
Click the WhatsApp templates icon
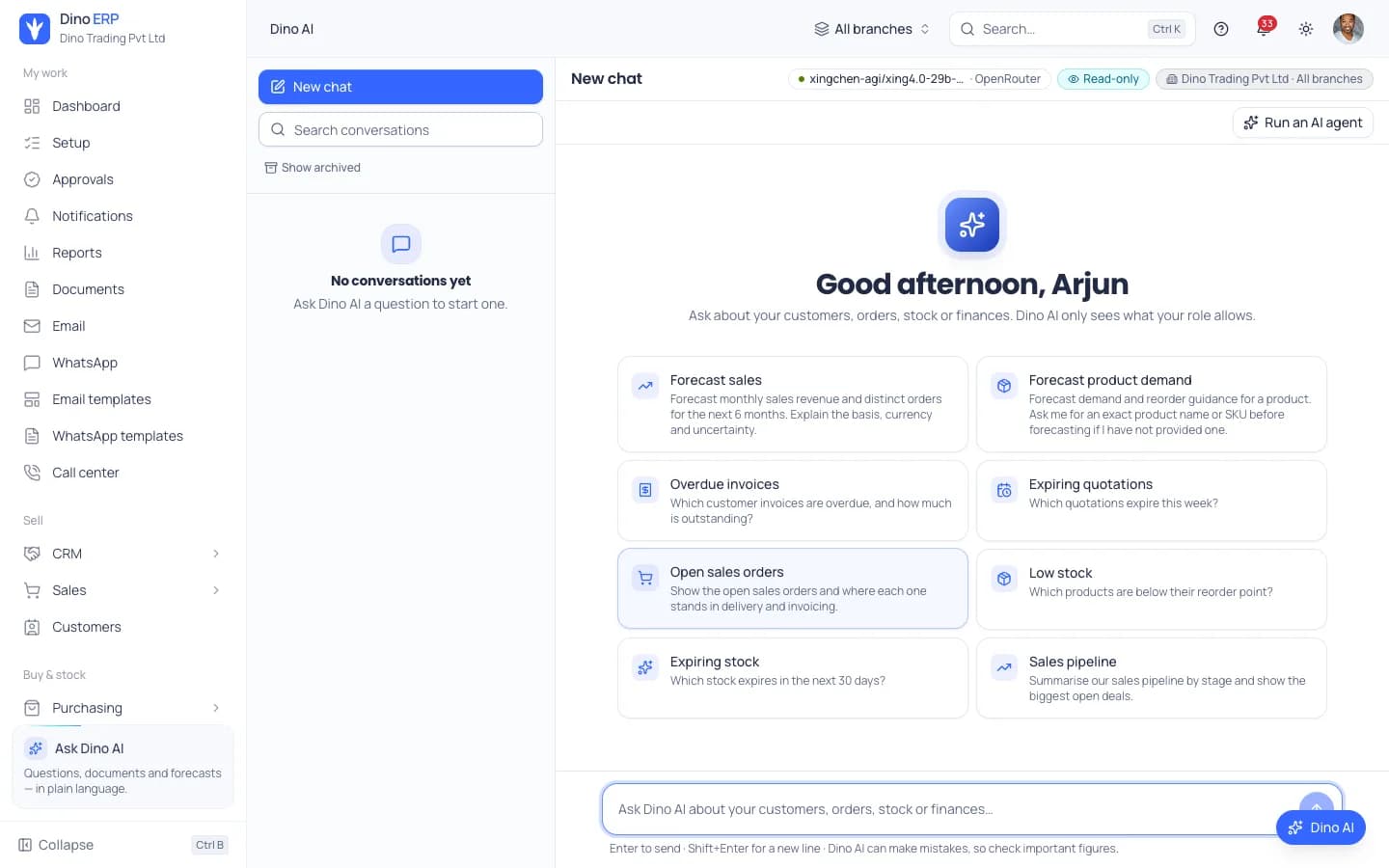[32, 436]
